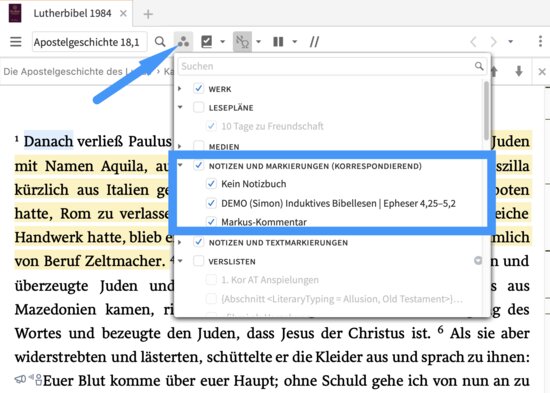Click the word Danach in verse 1
This screenshot has width=550, height=393.
click(x=48, y=141)
